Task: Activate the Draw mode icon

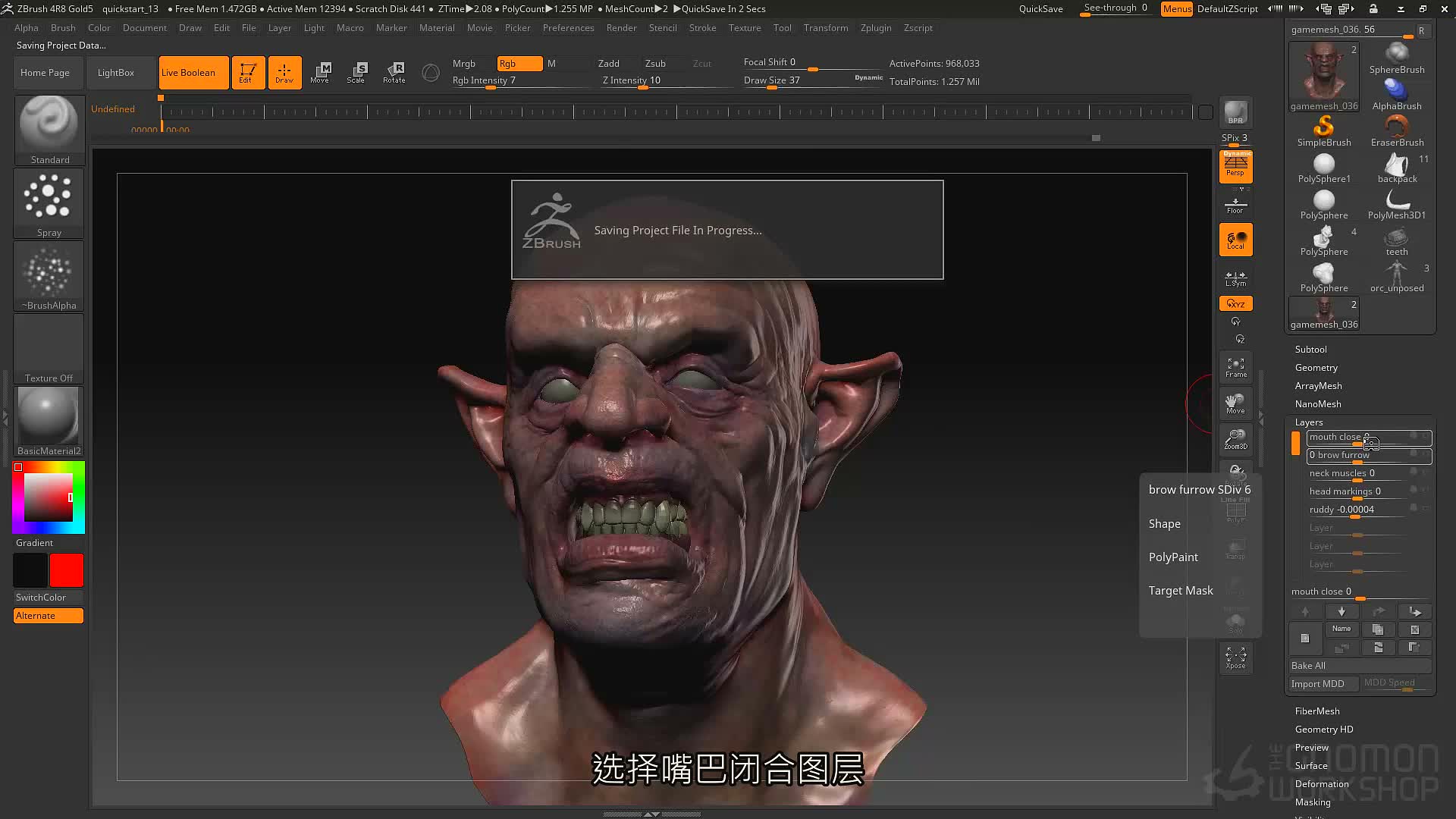Action: coord(284,73)
